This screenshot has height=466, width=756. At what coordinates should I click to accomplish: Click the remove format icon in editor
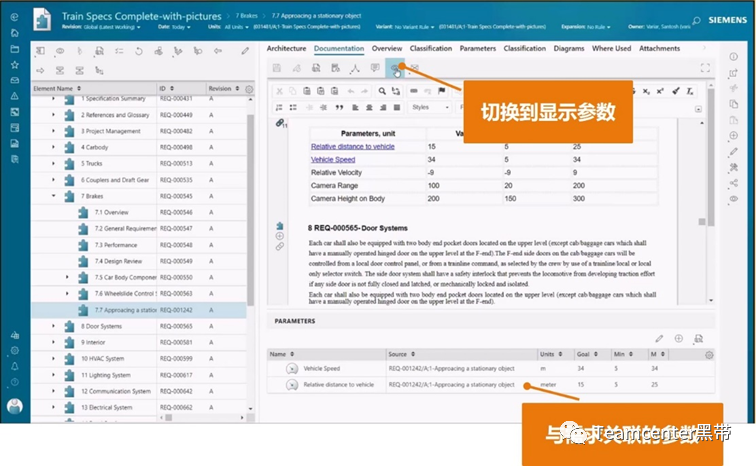[x=690, y=91]
